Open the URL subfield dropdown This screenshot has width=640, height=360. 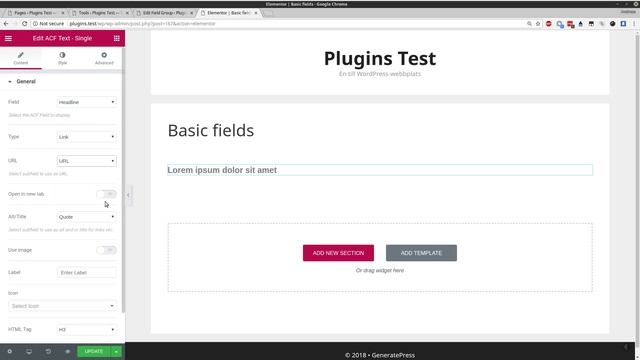pyautogui.click(x=87, y=161)
